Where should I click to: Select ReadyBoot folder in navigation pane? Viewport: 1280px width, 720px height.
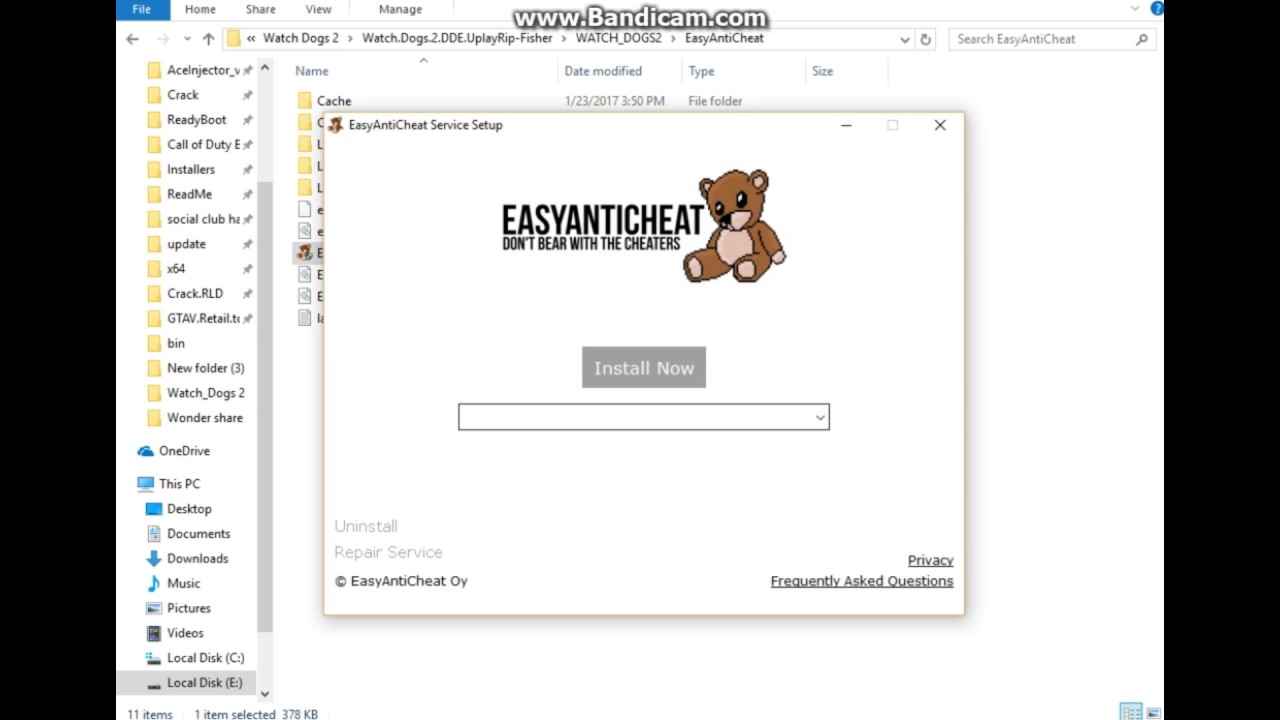coord(197,120)
